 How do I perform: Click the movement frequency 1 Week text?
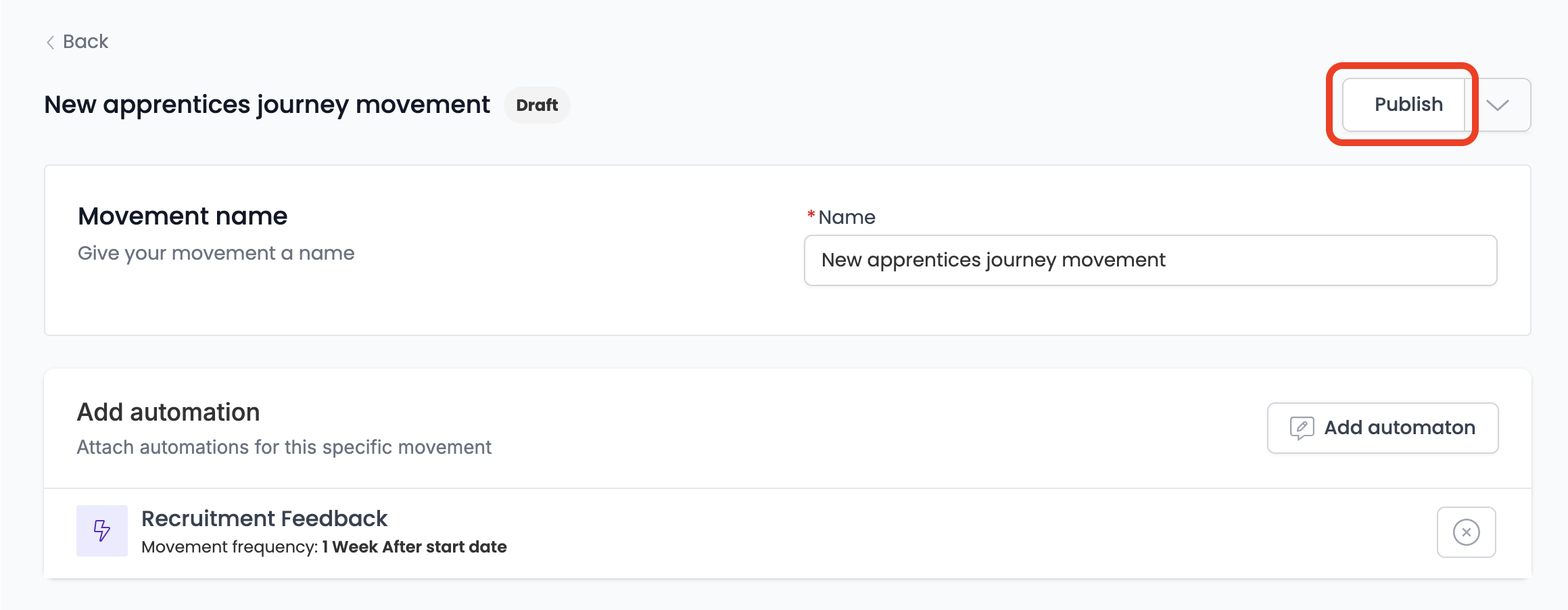(x=414, y=547)
